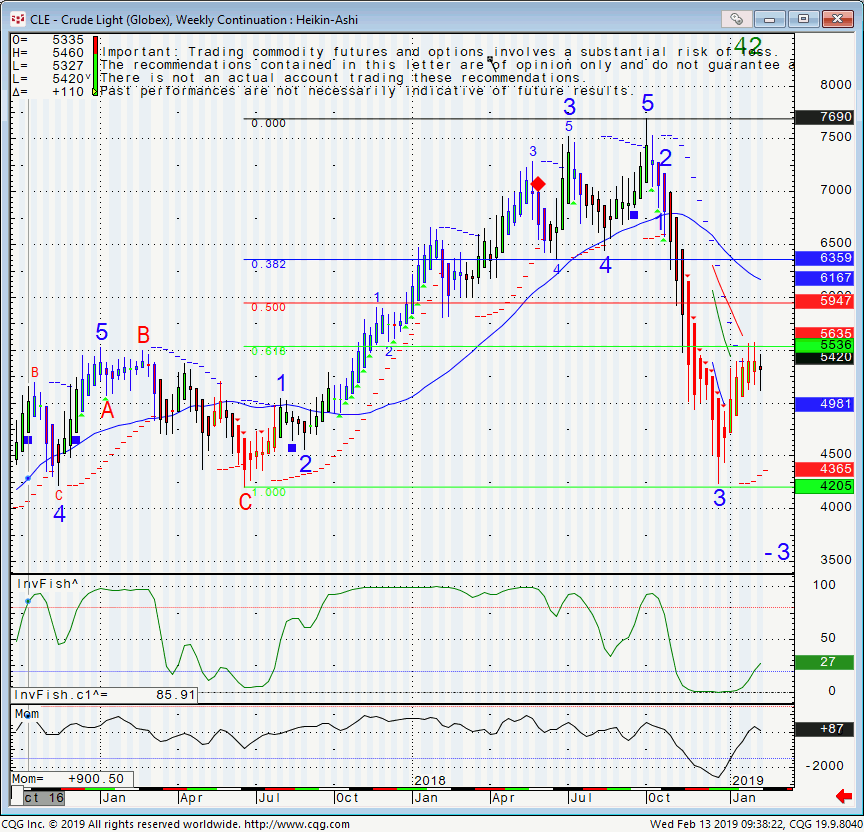Select the 0.618 Fibonacci level label
This screenshot has width=864, height=832.
(x=268, y=351)
